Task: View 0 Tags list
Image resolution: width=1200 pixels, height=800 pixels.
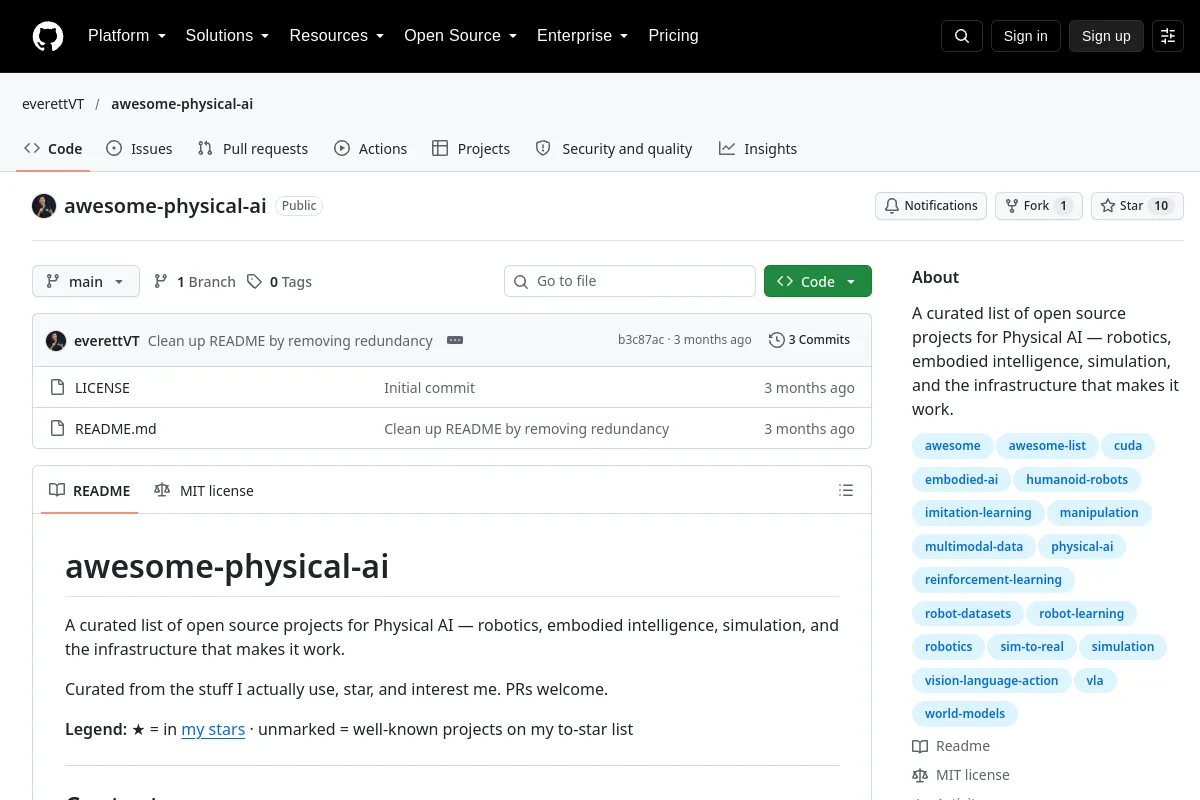Action: point(280,282)
